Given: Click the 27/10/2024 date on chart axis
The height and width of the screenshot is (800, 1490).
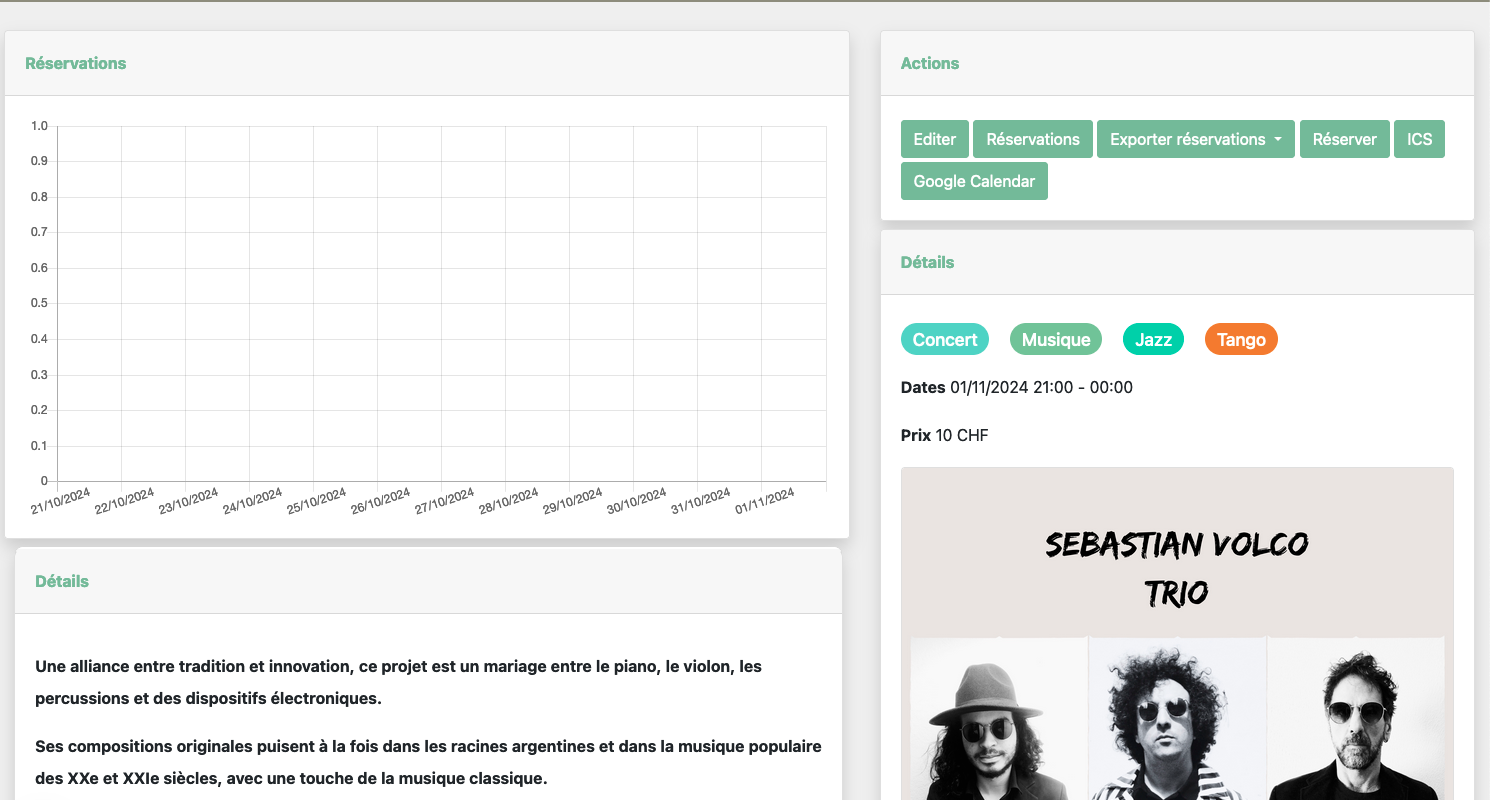Looking at the screenshot, I should (x=445, y=501).
